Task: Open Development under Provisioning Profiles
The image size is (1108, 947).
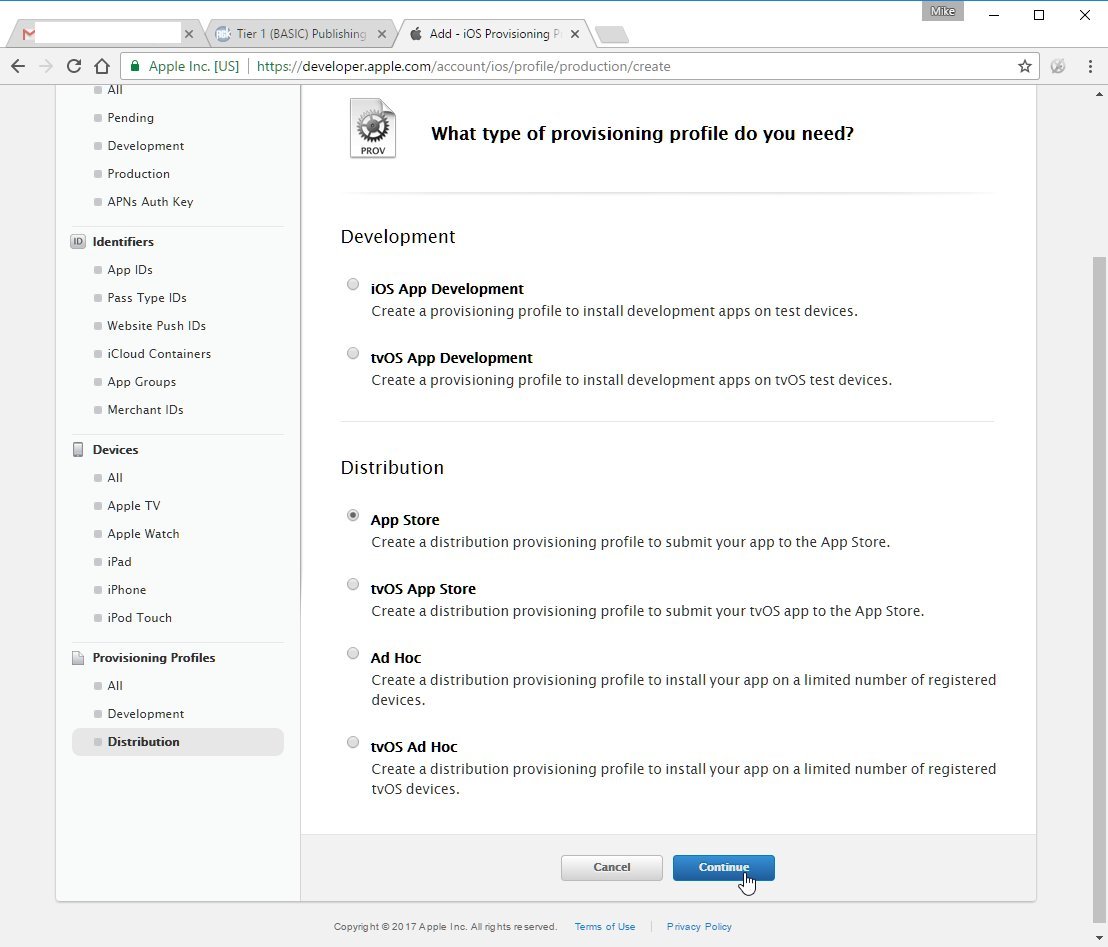Action: pyautogui.click(x=146, y=714)
